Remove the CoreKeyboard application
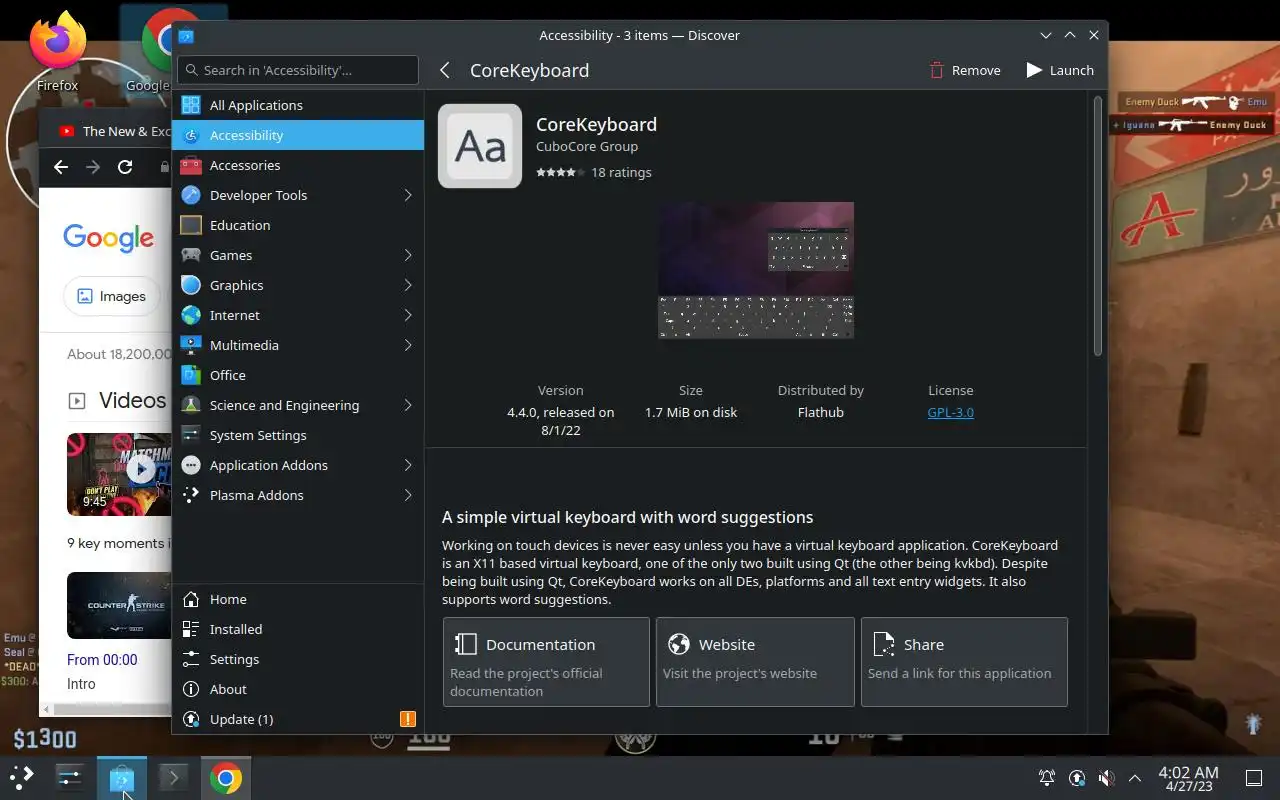 965,70
